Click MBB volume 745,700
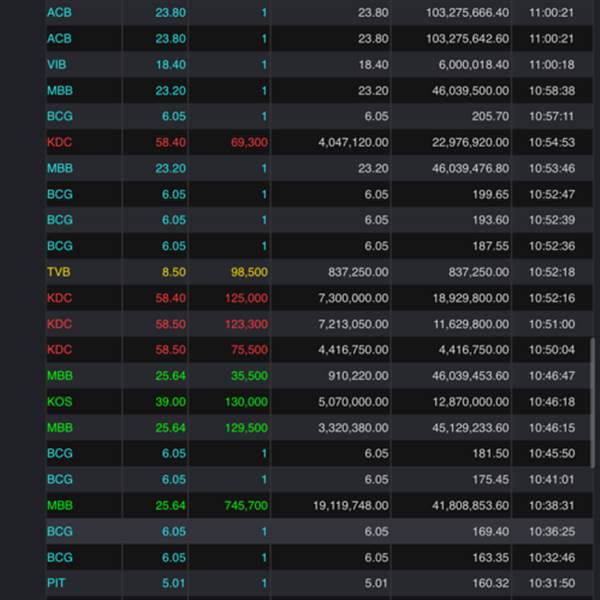The width and height of the screenshot is (600, 600). (246, 505)
